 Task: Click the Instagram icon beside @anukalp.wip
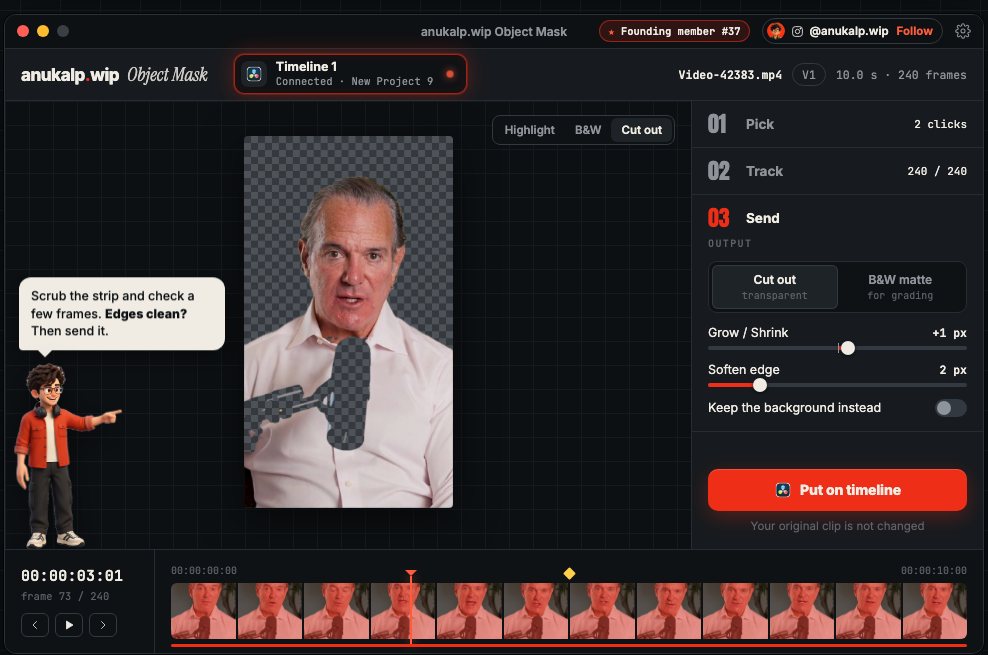797,31
